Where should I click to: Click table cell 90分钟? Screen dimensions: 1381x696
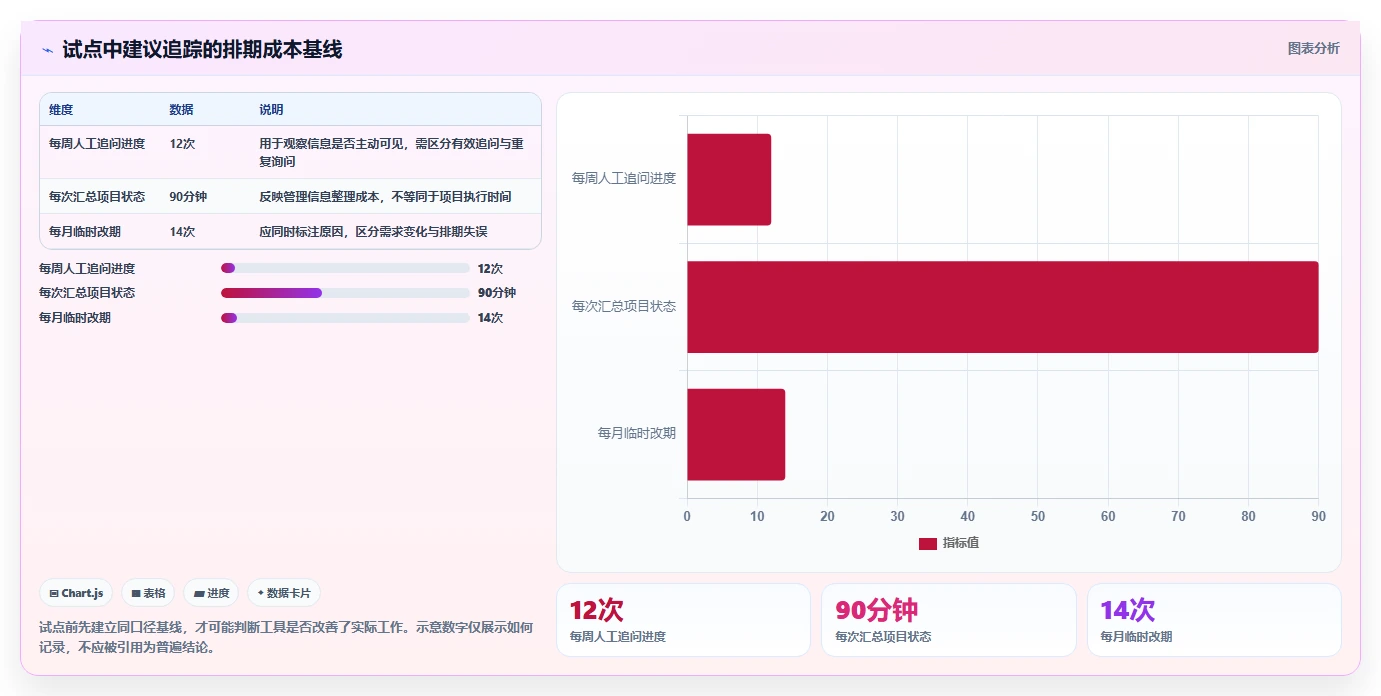coord(189,197)
